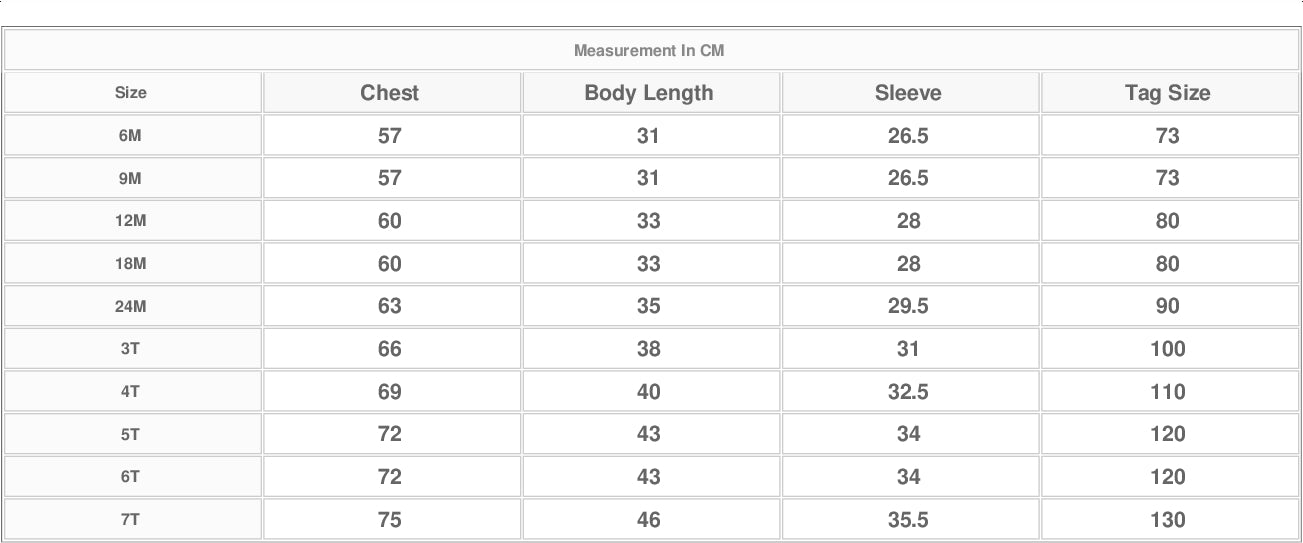This screenshot has height=543, width=1303.
Task: Select tag size 100 in the 3T row
Action: click(1167, 349)
